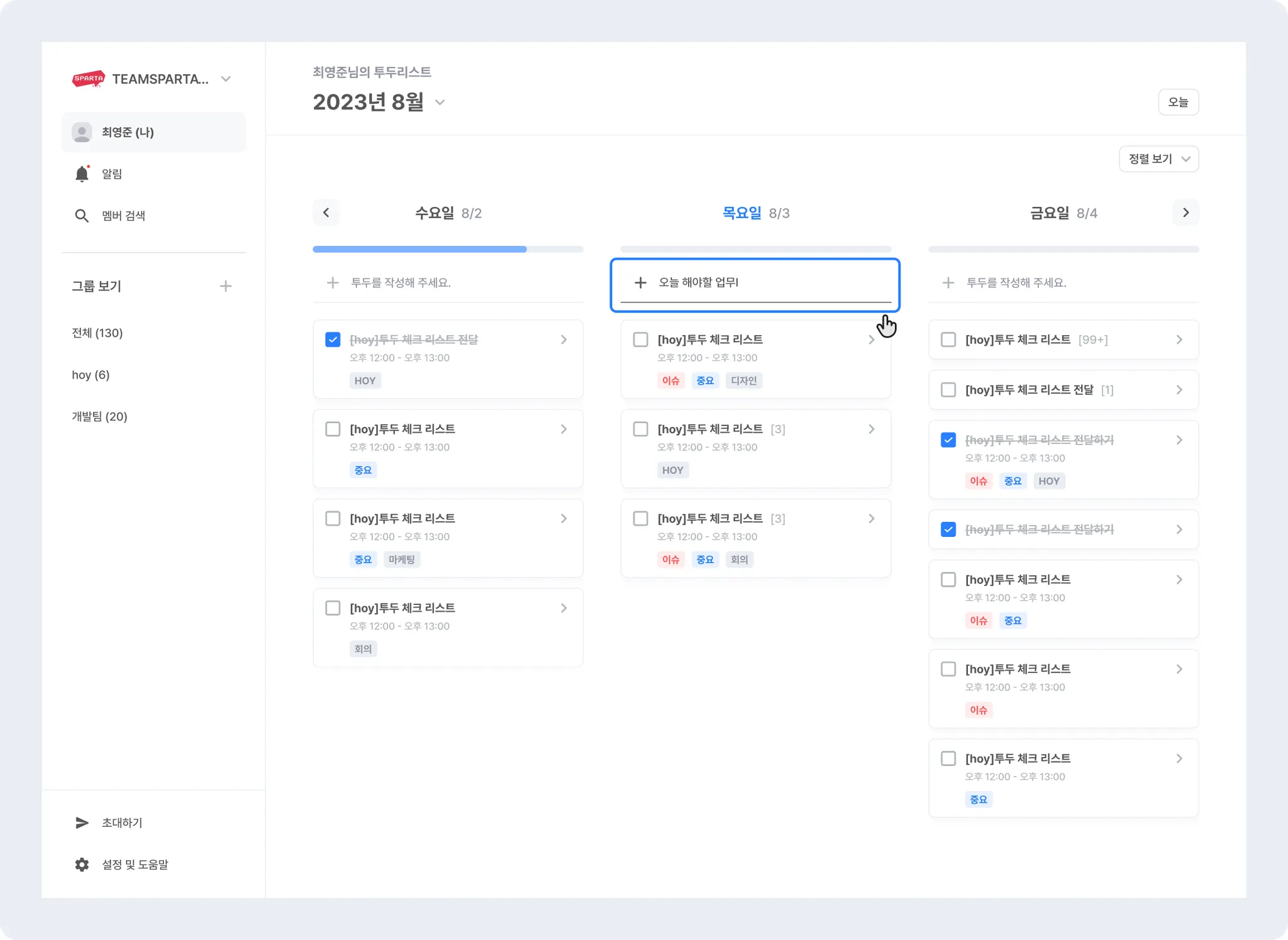Viewport: 1288px width, 940px height.
Task: Select the 개발팀 (20) group
Action: [99, 416]
